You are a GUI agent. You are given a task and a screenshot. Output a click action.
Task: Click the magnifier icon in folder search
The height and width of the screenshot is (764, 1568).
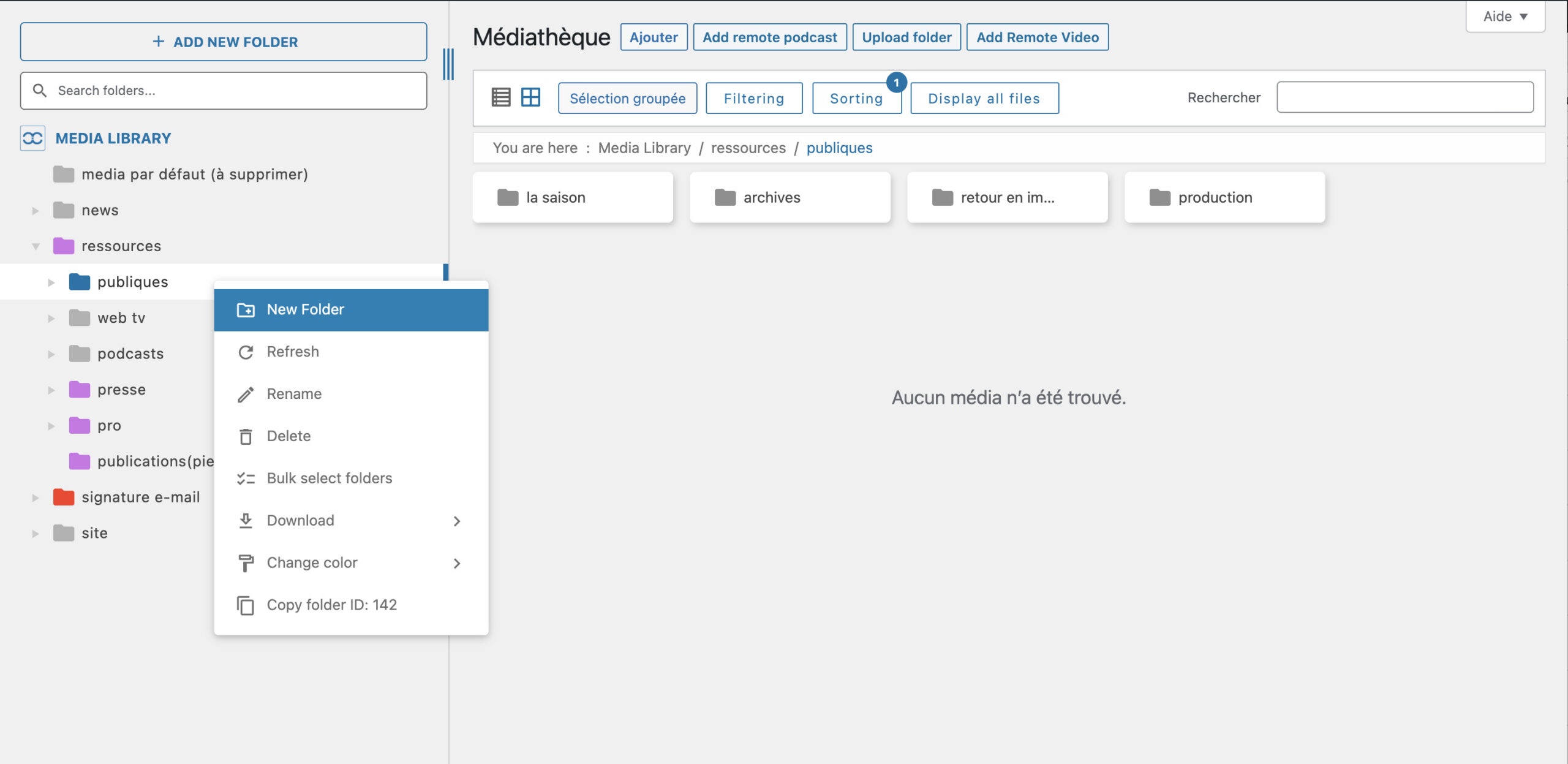pos(40,91)
